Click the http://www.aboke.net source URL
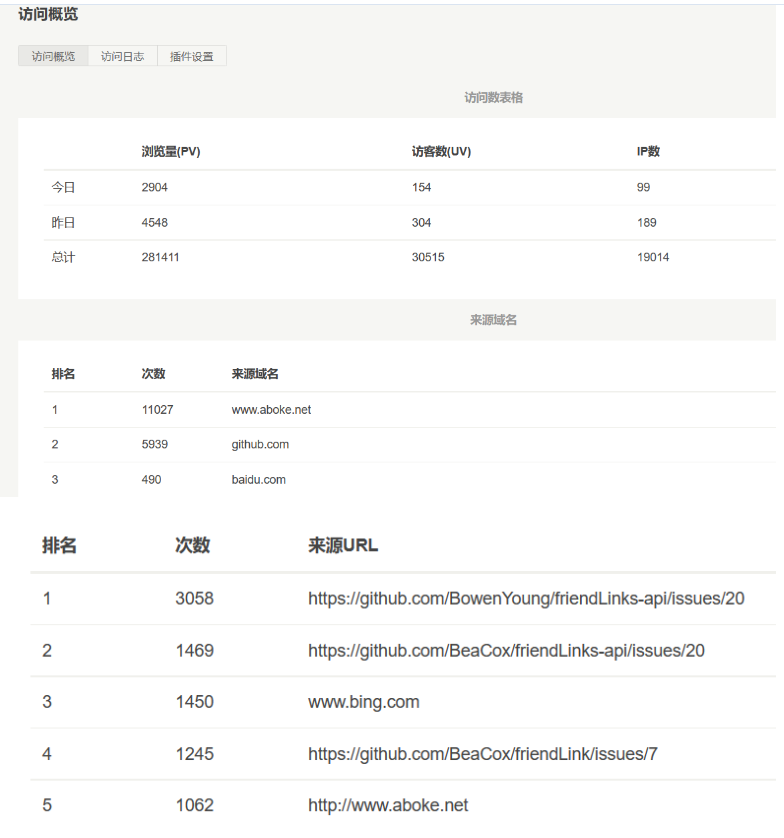Screen dimensions: 784x838 tap(388, 805)
